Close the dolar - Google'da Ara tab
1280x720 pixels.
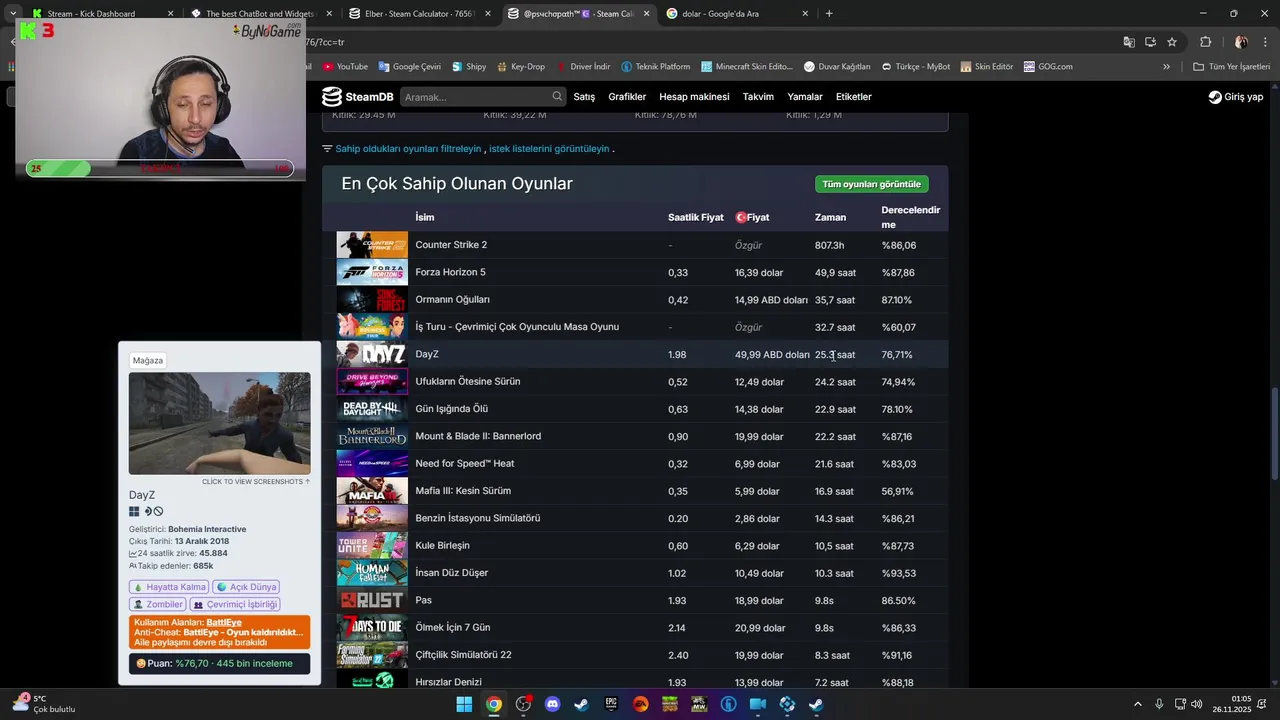[x=805, y=14]
